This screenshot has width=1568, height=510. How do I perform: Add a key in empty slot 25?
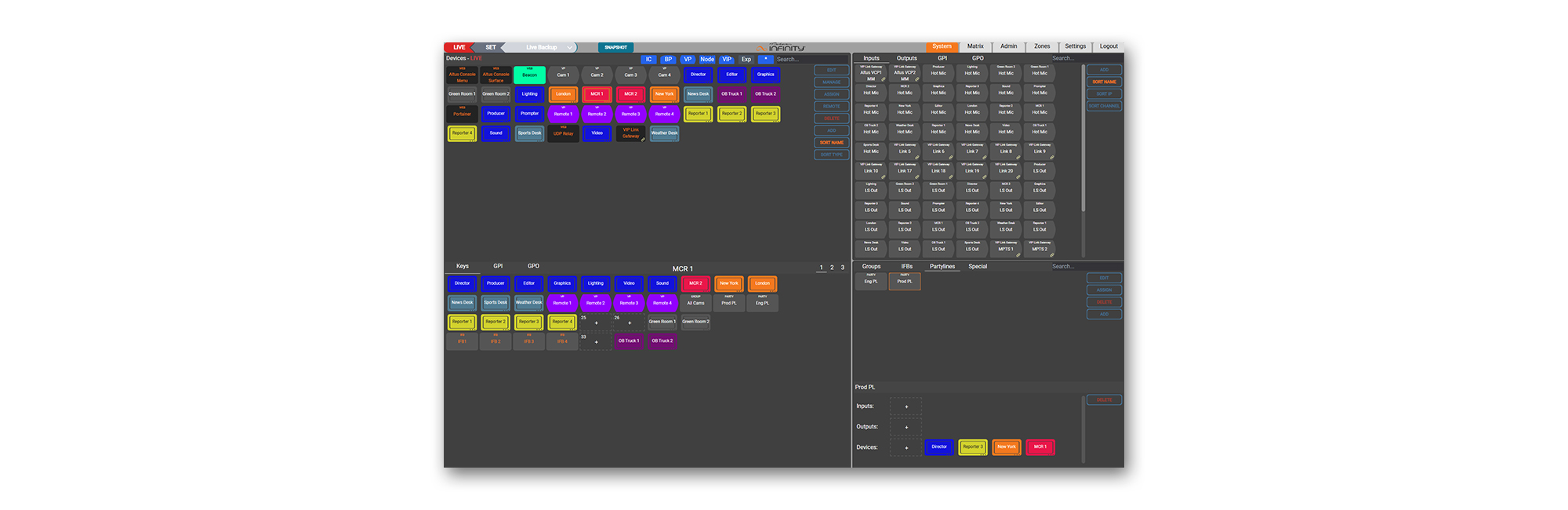coord(595,322)
